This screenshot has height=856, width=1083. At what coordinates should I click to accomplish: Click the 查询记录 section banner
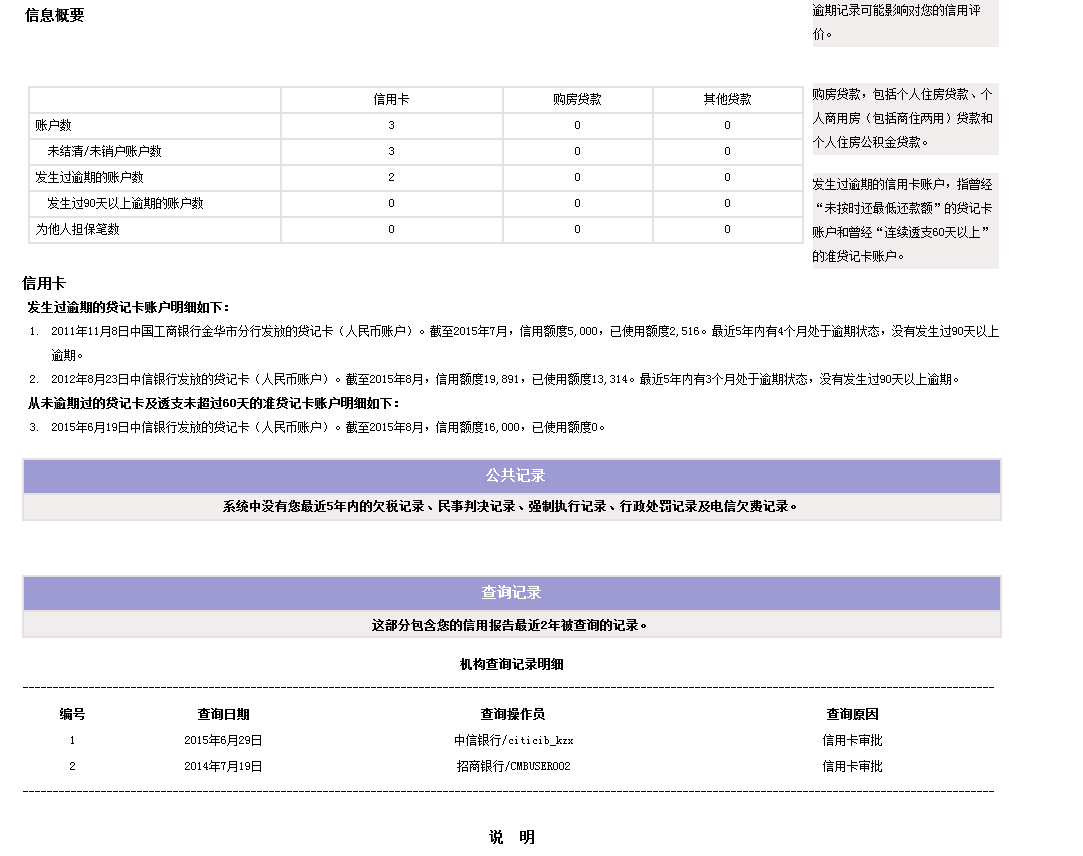tap(512, 593)
